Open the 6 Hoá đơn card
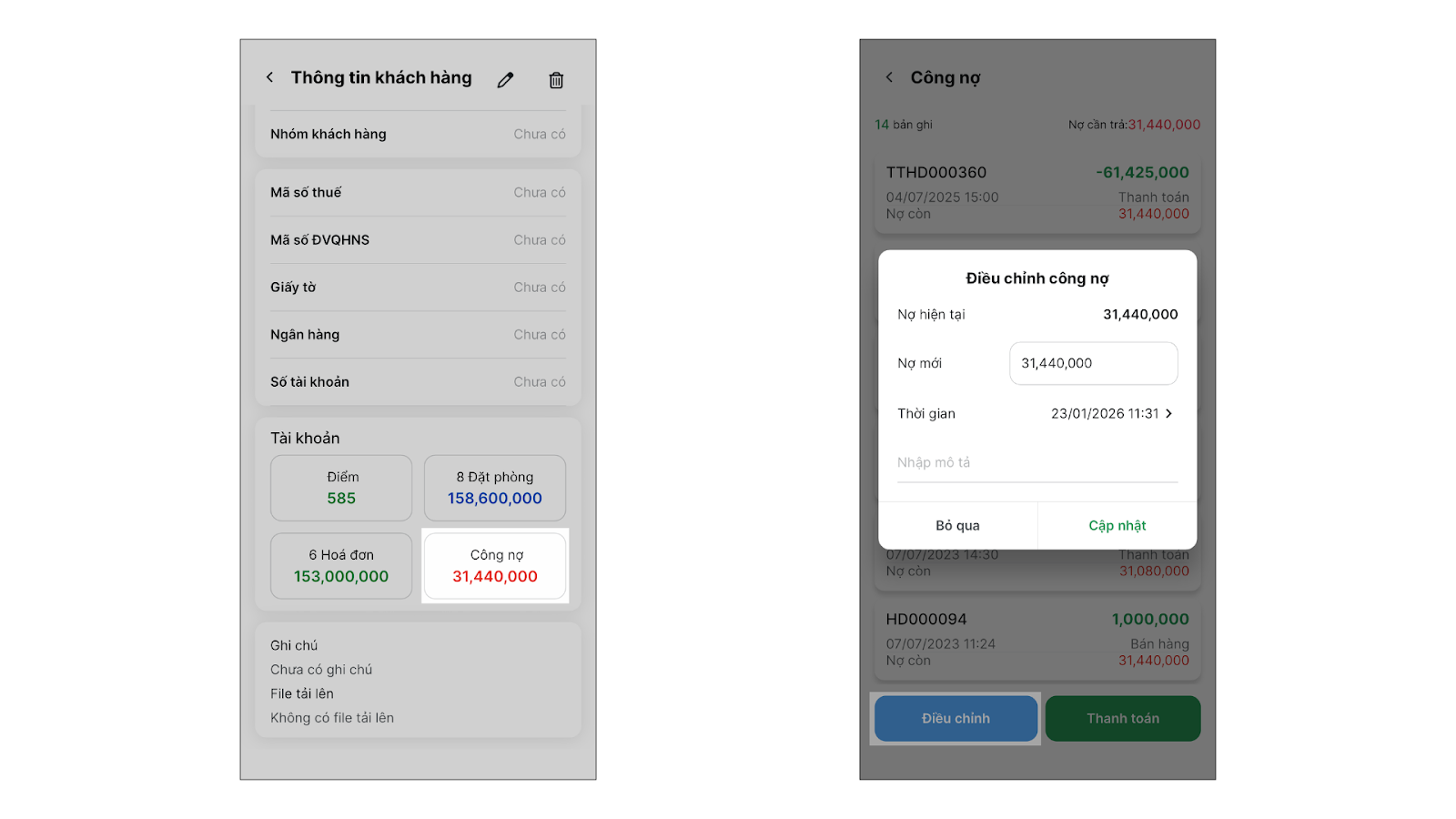 [x=341, y=566]
